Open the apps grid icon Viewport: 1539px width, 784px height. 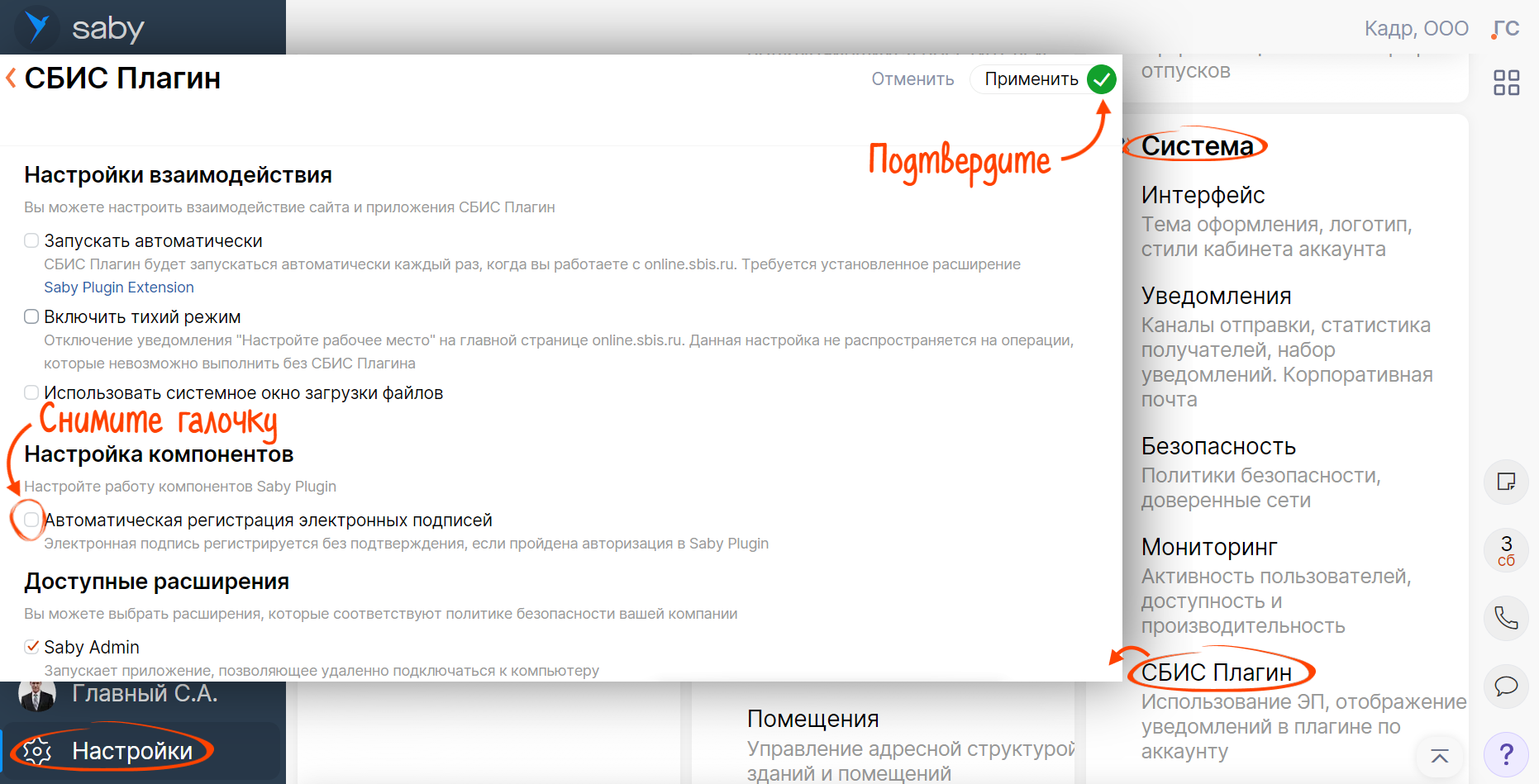point(1506,83)
